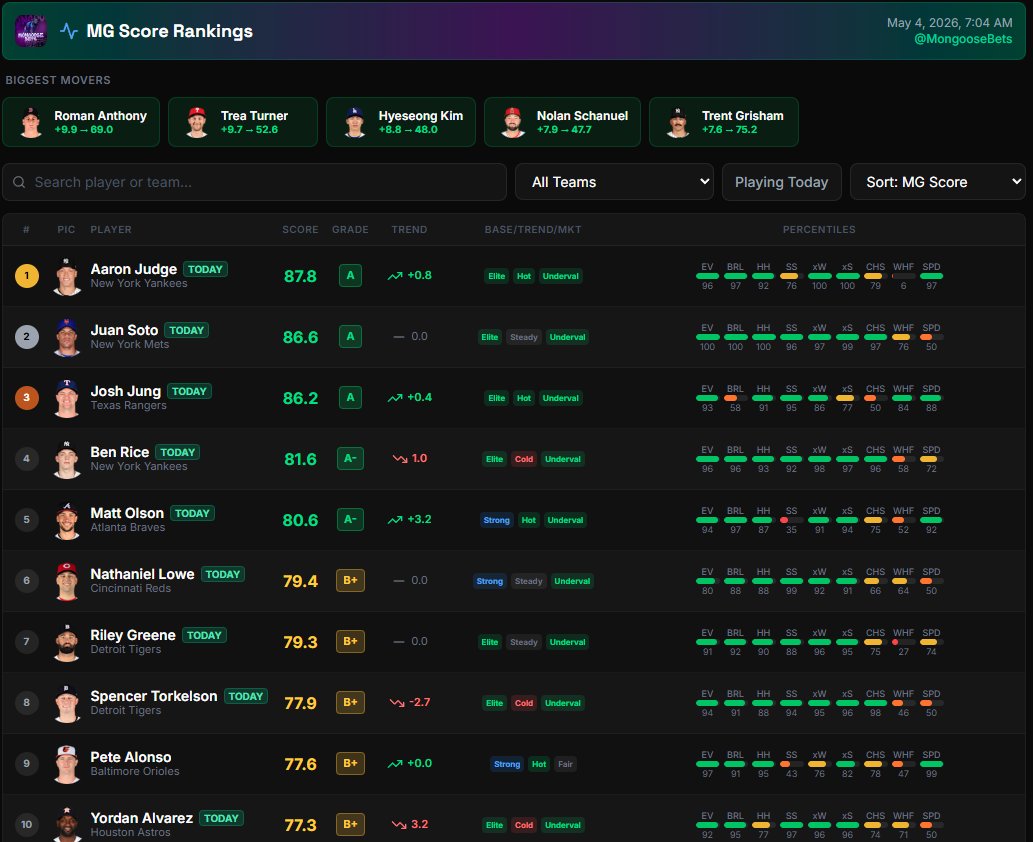This screenshot has height=842, width=1033.
Task: Click Spencer Torkelson's downward trend arrow icon
Action: [397, 702]
